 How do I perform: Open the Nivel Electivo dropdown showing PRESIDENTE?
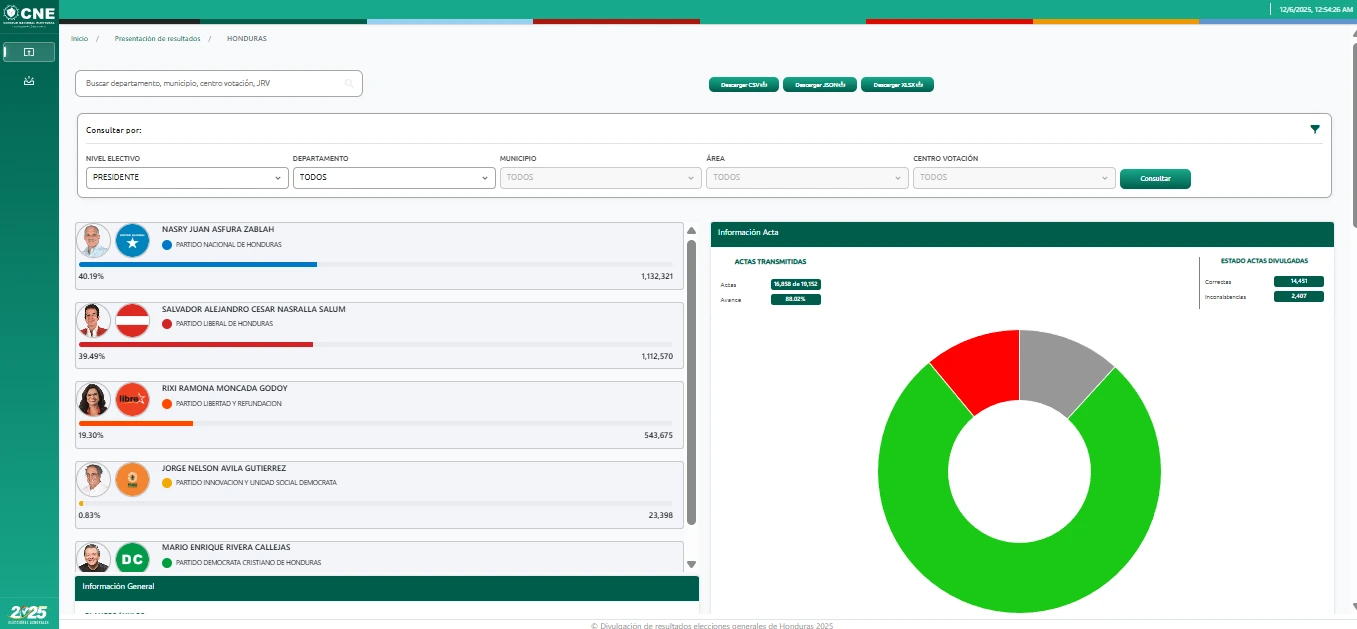(x=188, y=177)
